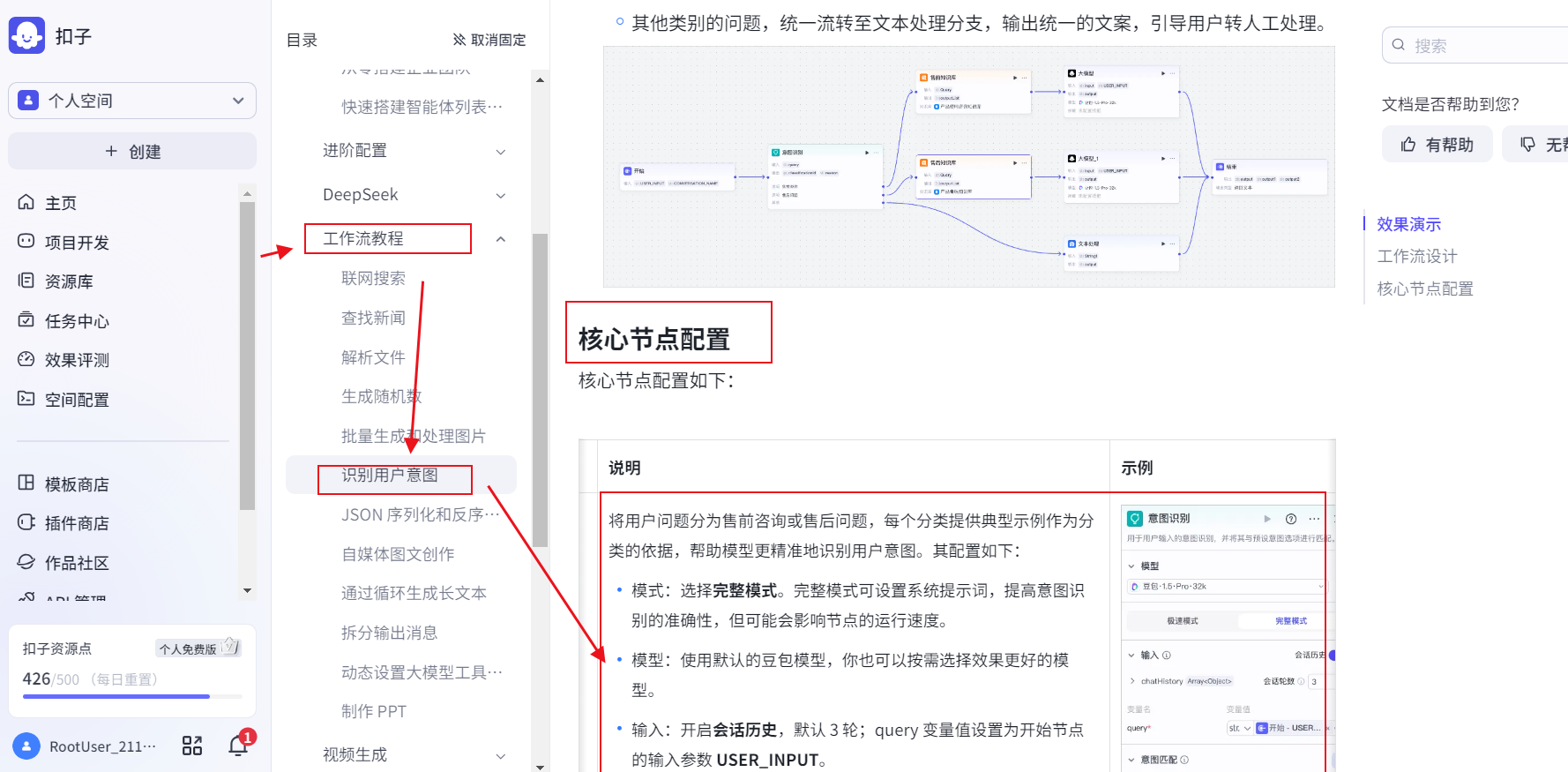This screenshot has width=1568, height=772.
Task: Open 任务中心 task center icon
Action: [x=26, y=319]
